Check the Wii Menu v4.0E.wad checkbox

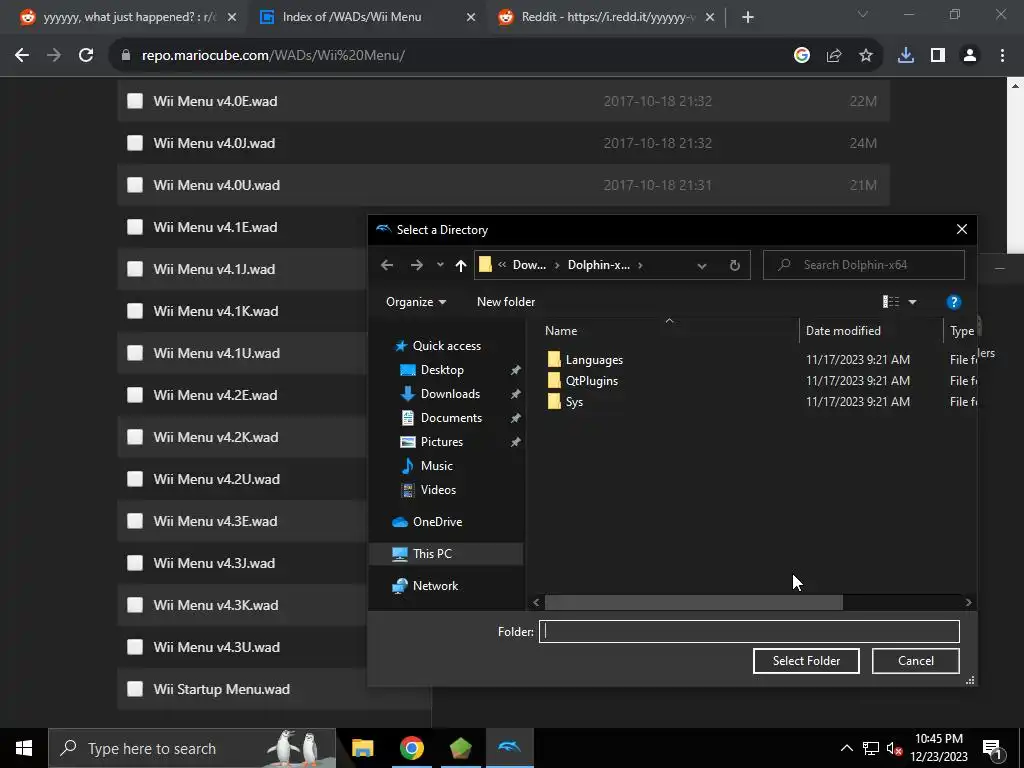coord(135,101)
